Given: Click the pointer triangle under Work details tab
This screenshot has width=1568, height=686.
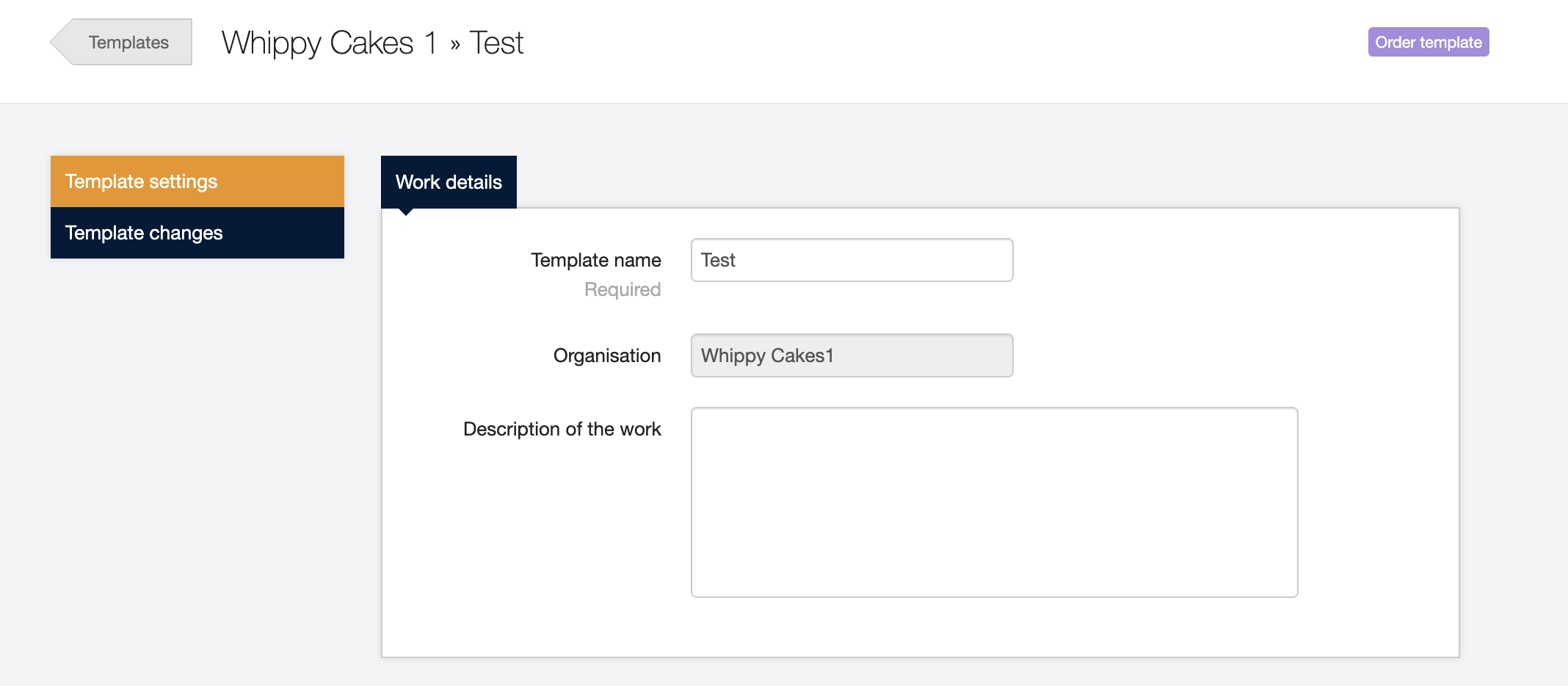Looking at the screenshot, I should [x=405, y=212].
